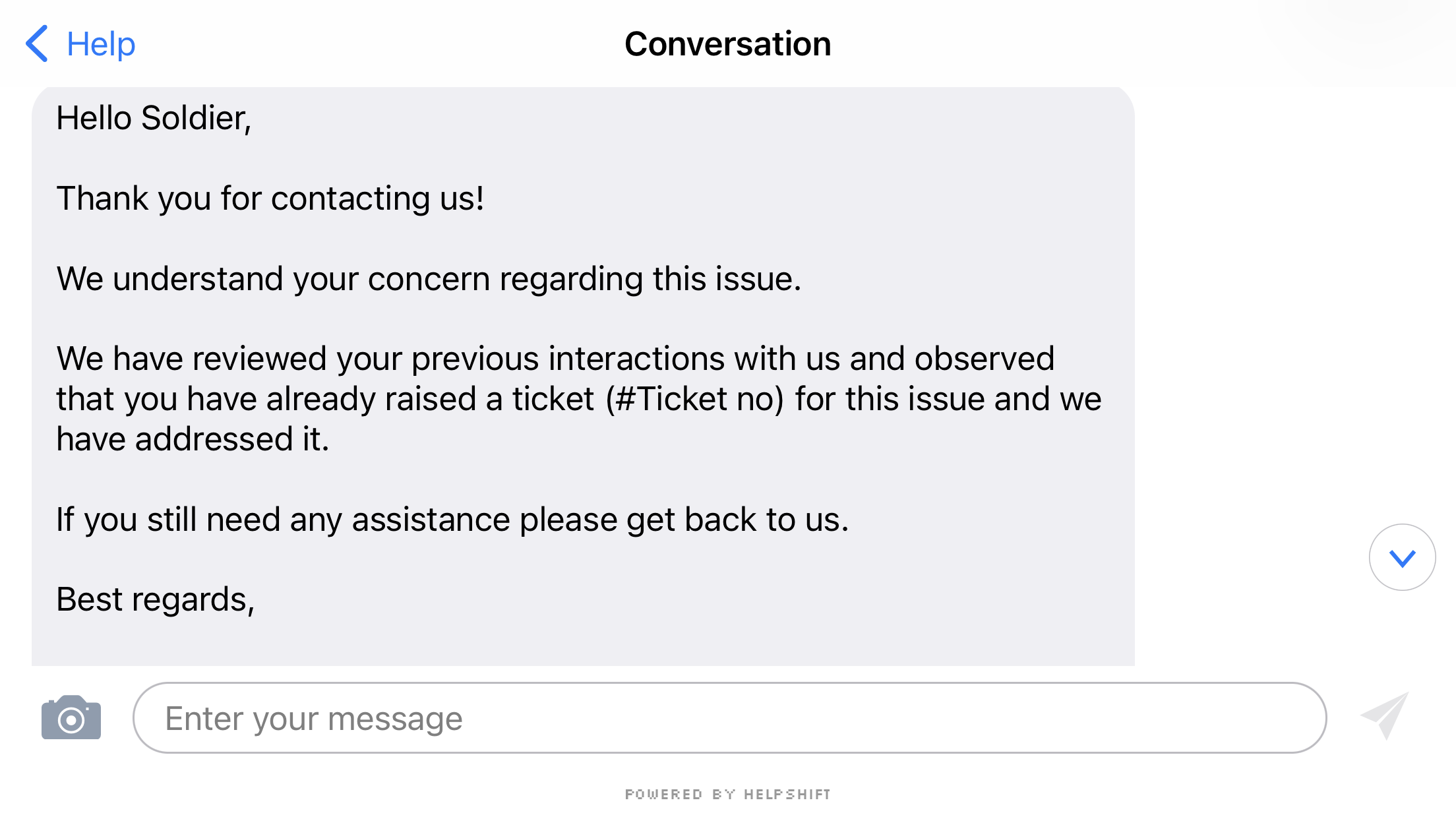Tap the Conversation title header

coord(727,44)
